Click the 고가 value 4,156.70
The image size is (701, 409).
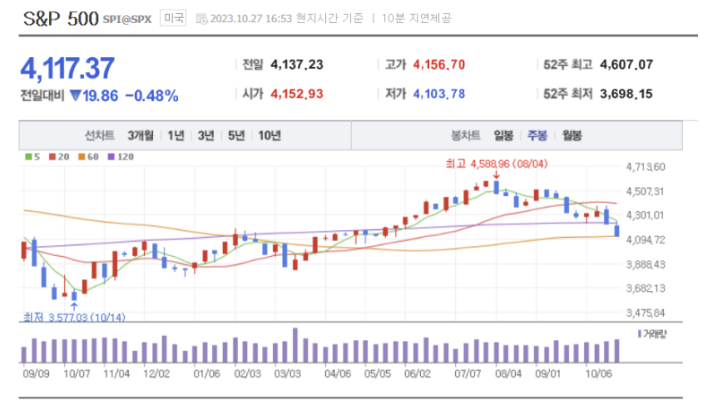coord(439,65)
